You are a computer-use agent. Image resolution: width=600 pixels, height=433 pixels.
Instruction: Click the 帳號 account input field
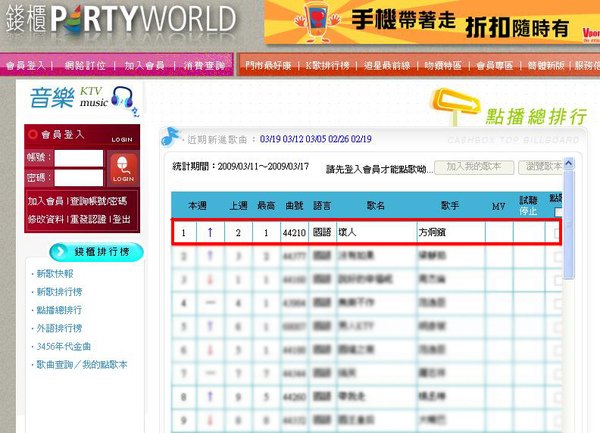click(79, 158)
